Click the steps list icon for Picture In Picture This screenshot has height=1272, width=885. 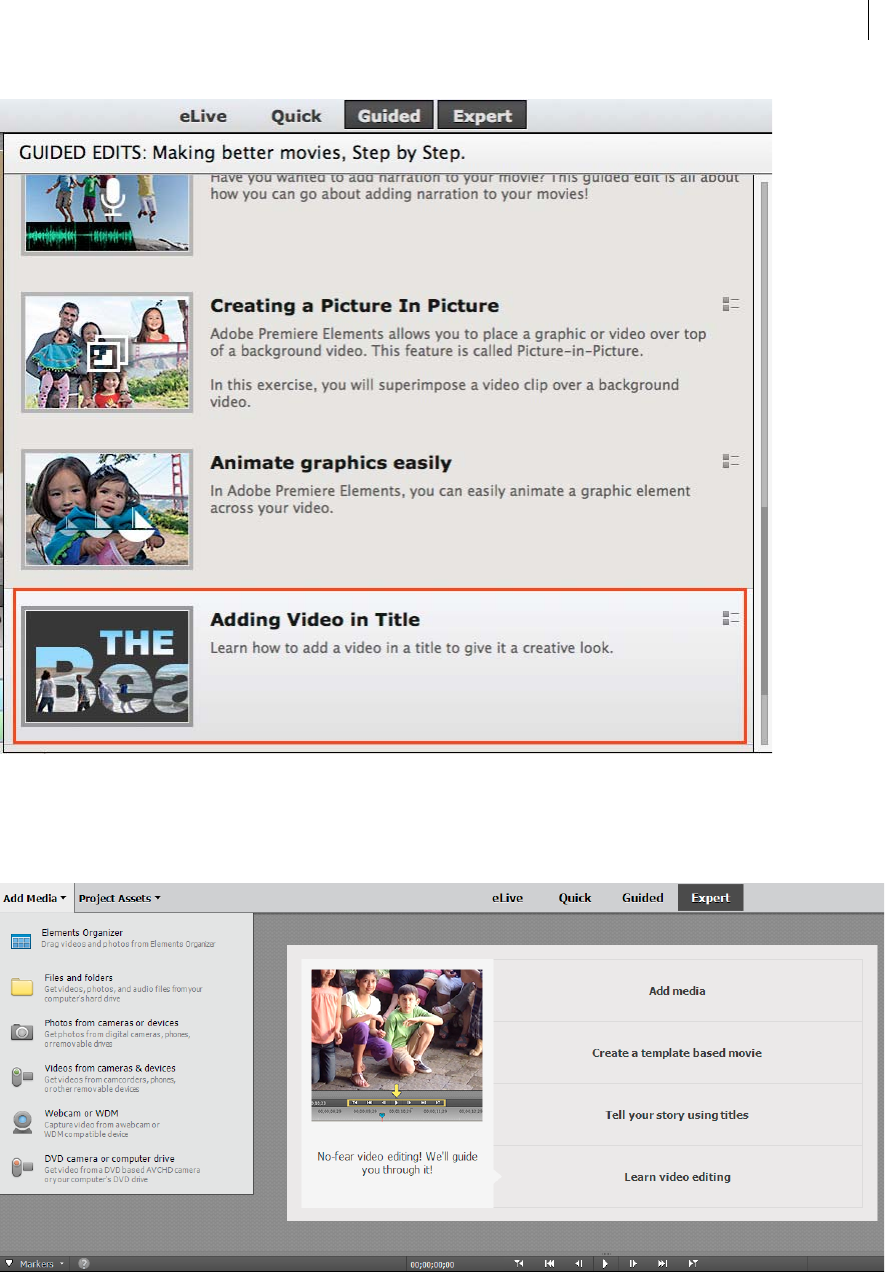point(730,304)
